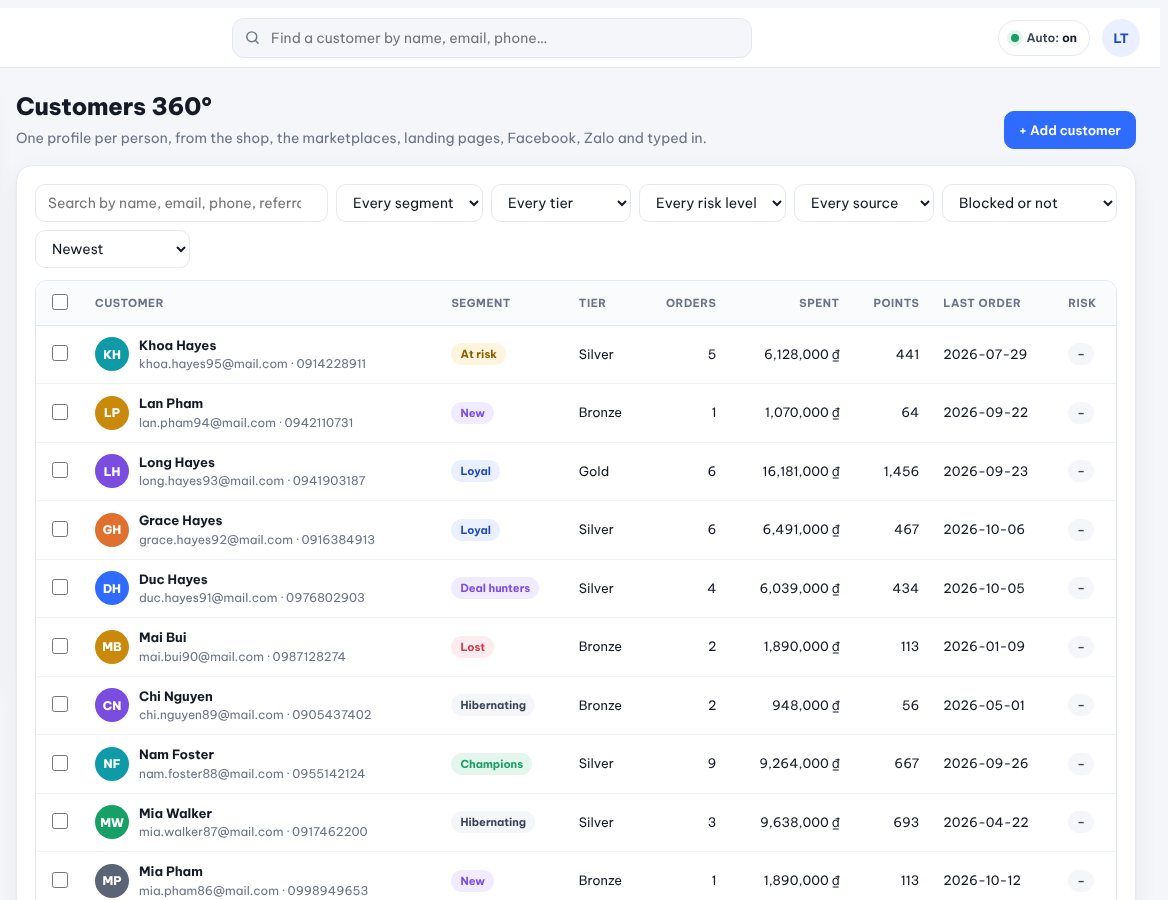Open Mia Walker customer profile name
The image size is (1168, 900).
[x=175, y=814]
